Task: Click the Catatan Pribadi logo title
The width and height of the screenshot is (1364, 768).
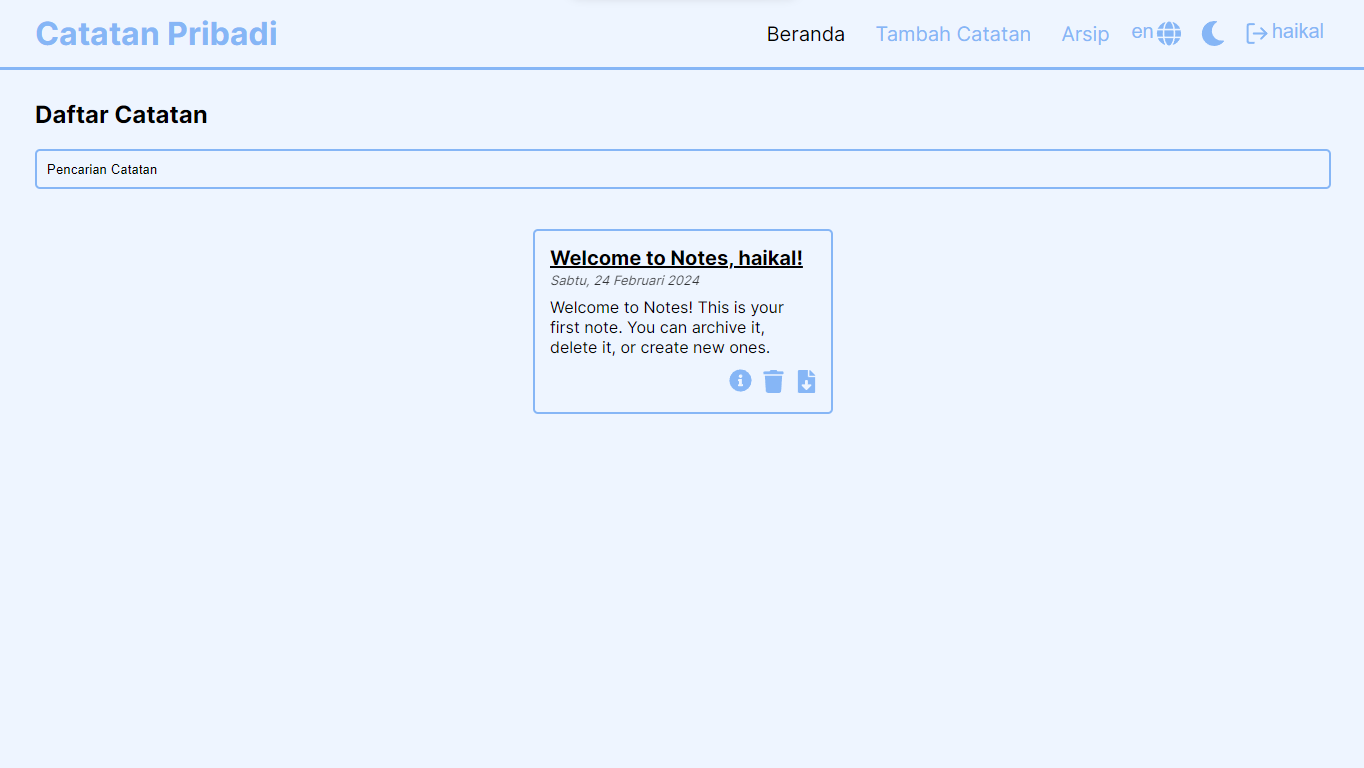Action: 156,34
